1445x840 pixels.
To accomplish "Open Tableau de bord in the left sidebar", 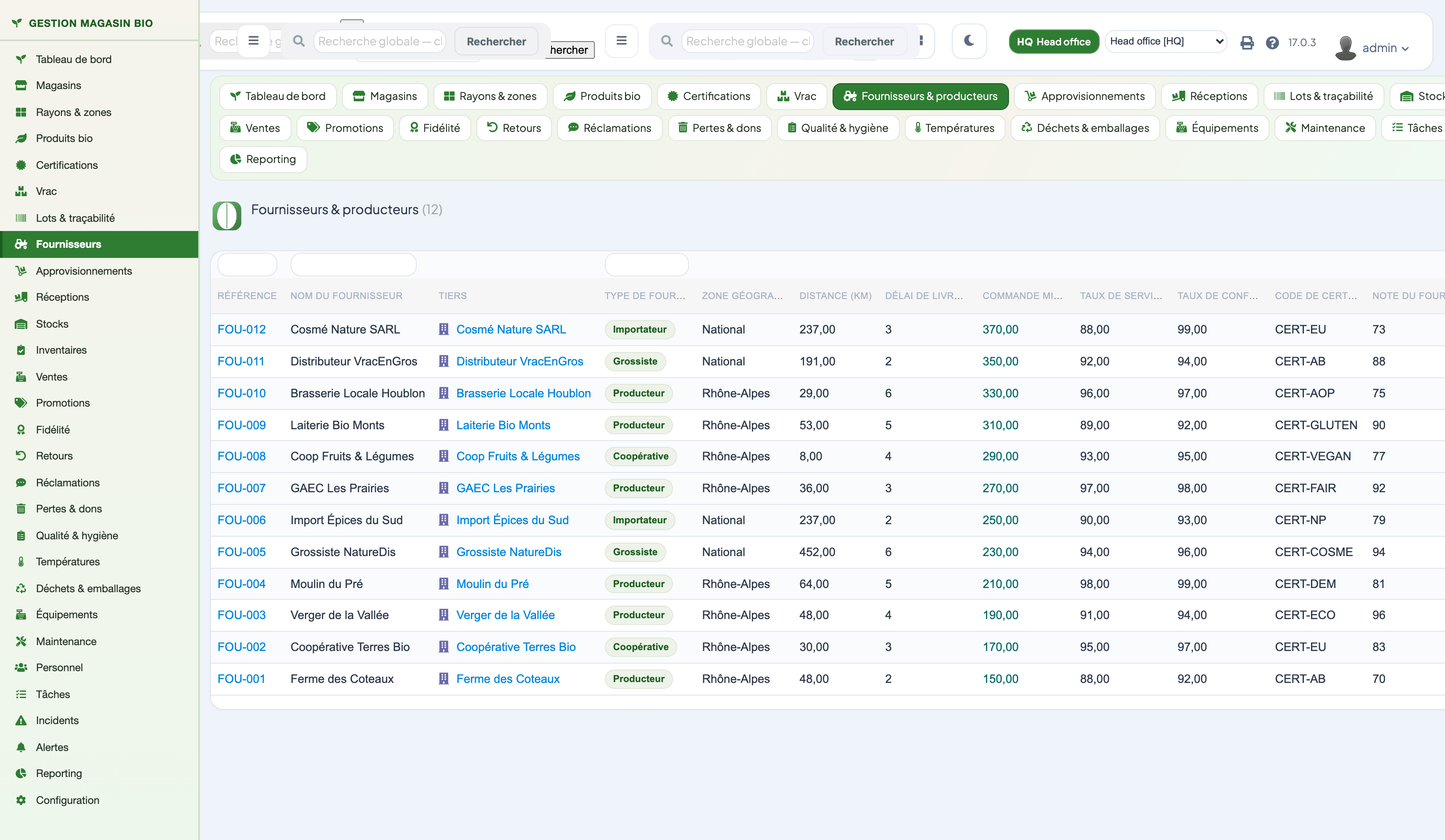I will click(x=99, y=59).
